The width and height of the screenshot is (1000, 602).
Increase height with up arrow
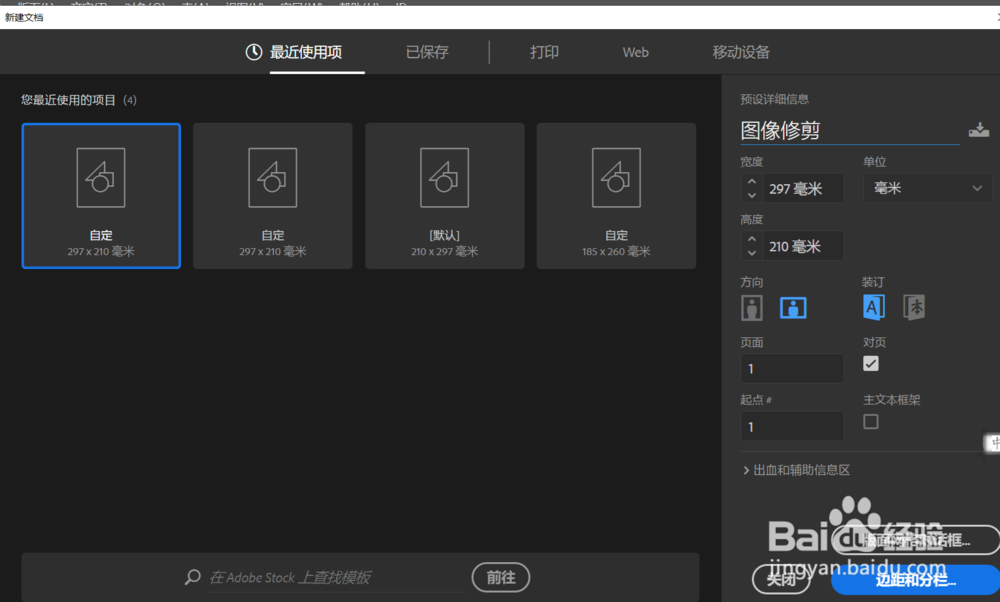click(752, 239)
